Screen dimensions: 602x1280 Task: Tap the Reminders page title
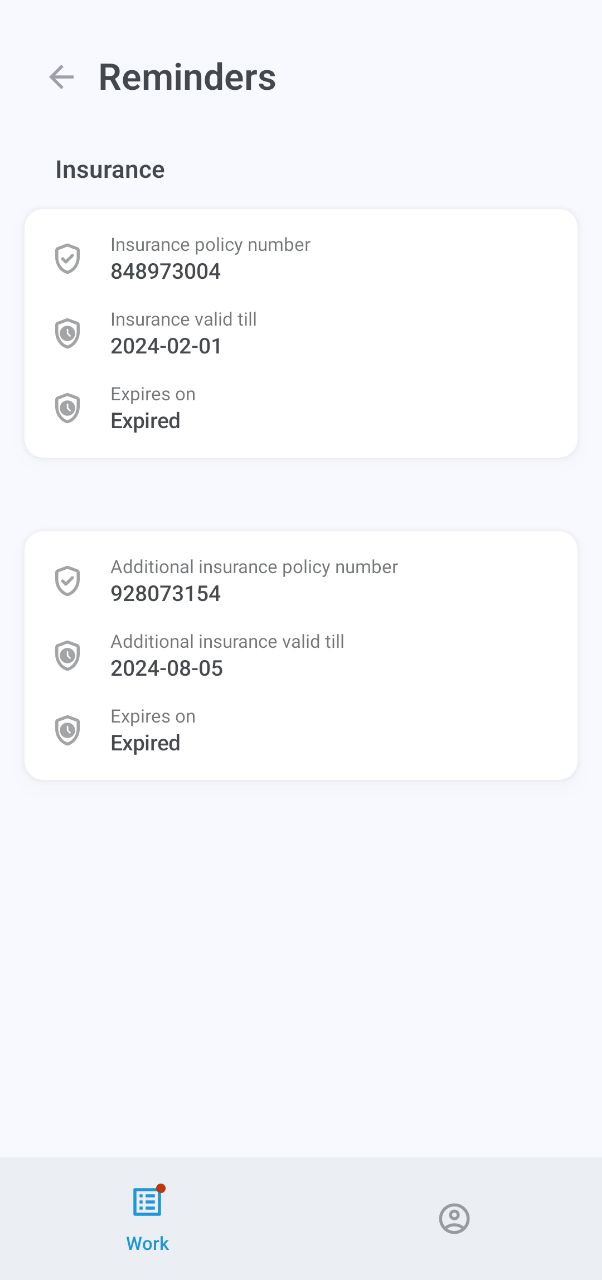click(187, 77)
